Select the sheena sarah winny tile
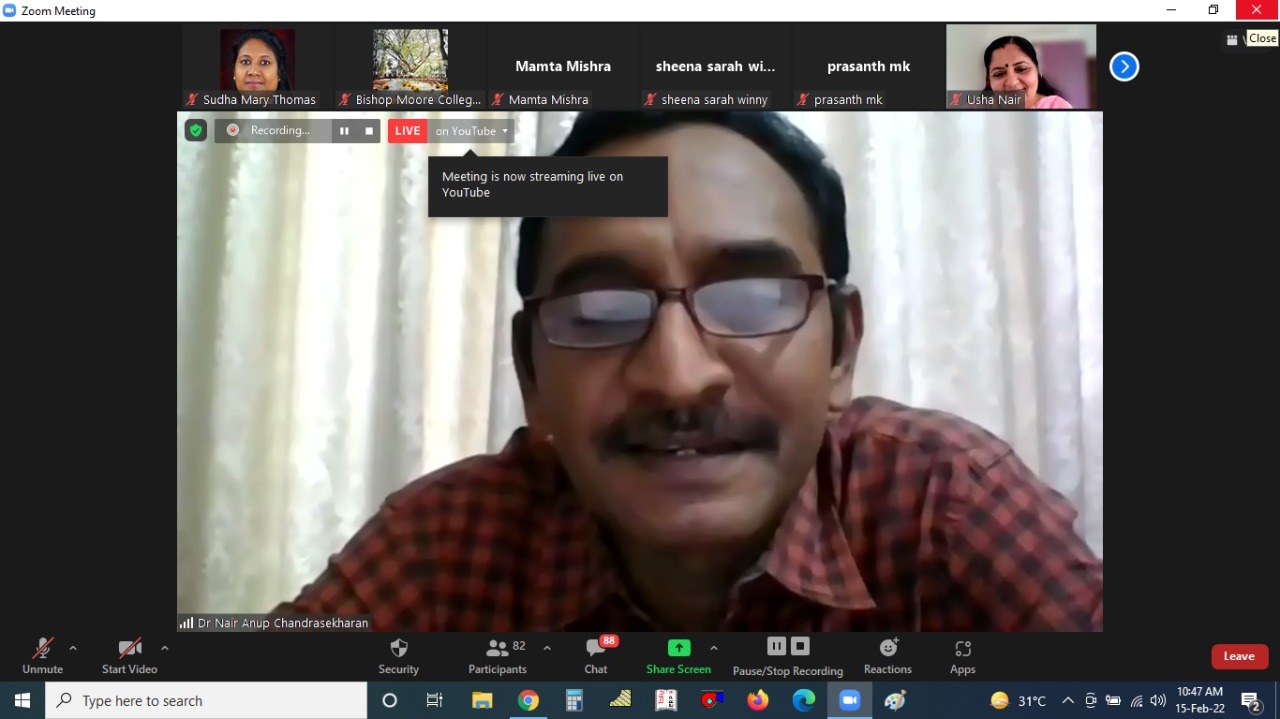1280x719 pixels. 715,67
